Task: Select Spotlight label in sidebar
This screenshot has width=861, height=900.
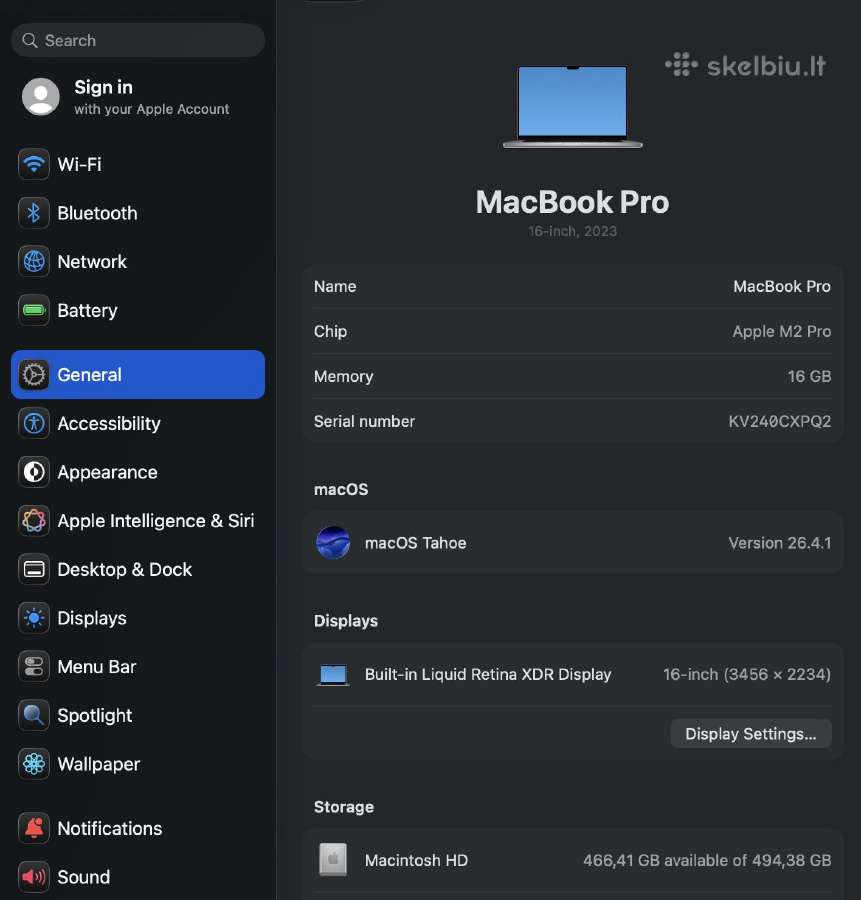Action: 95,715
